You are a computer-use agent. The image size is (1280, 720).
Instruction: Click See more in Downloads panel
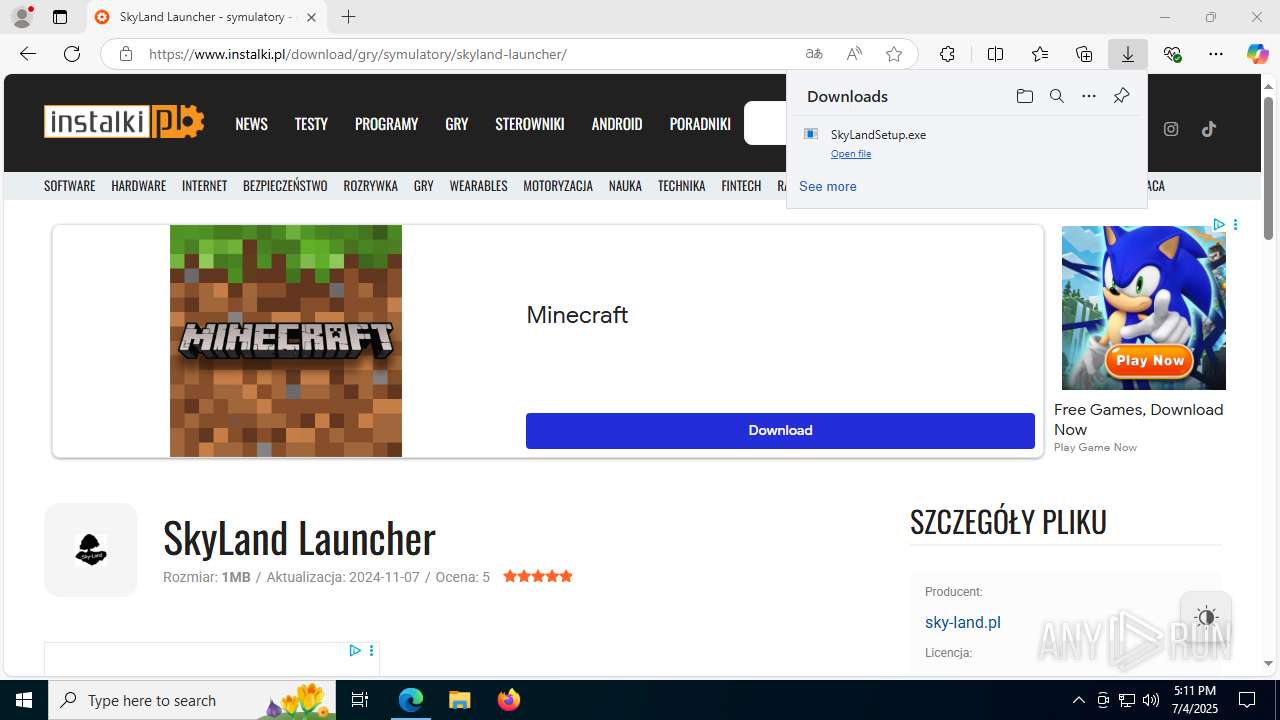pyautogui.click(x=828, y=186)
